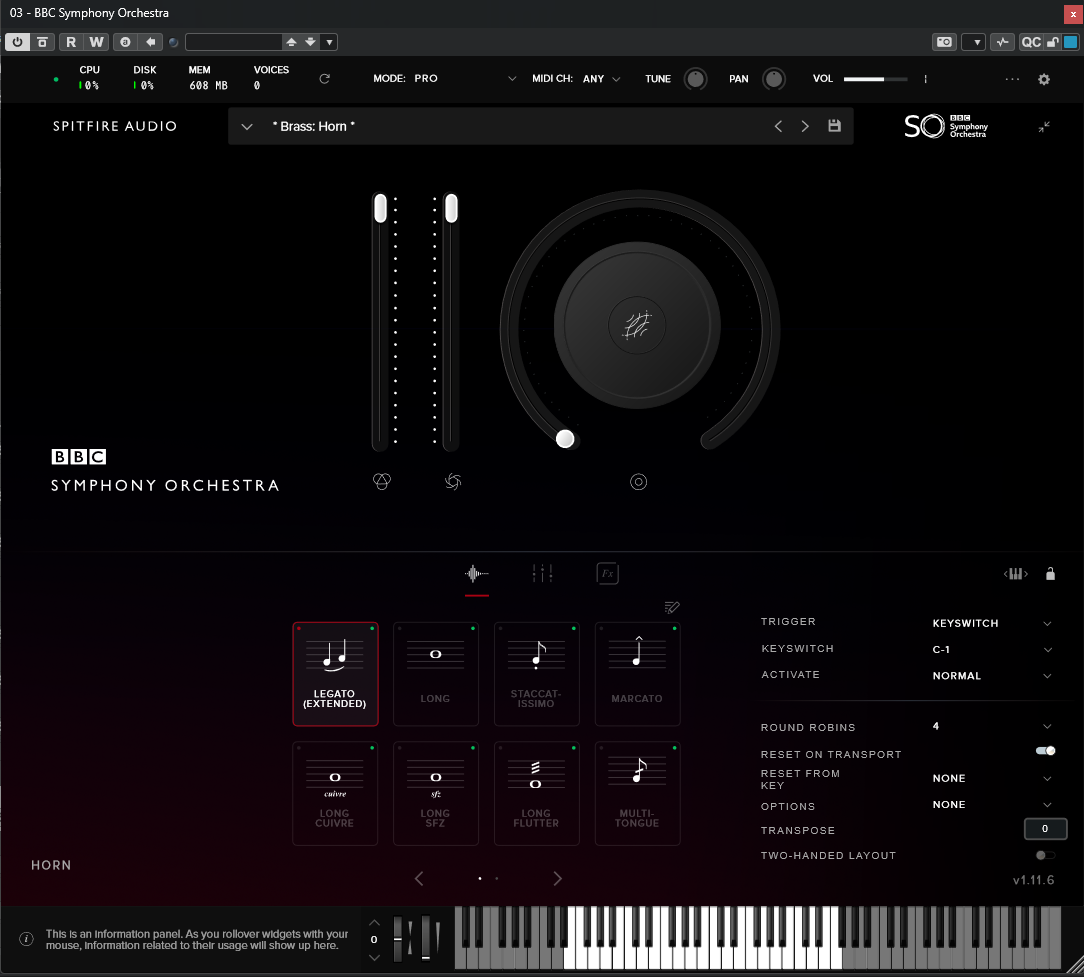This screenshot has width=1084, height=977.
Task: Open the FX panel icon
Action: 607,573
